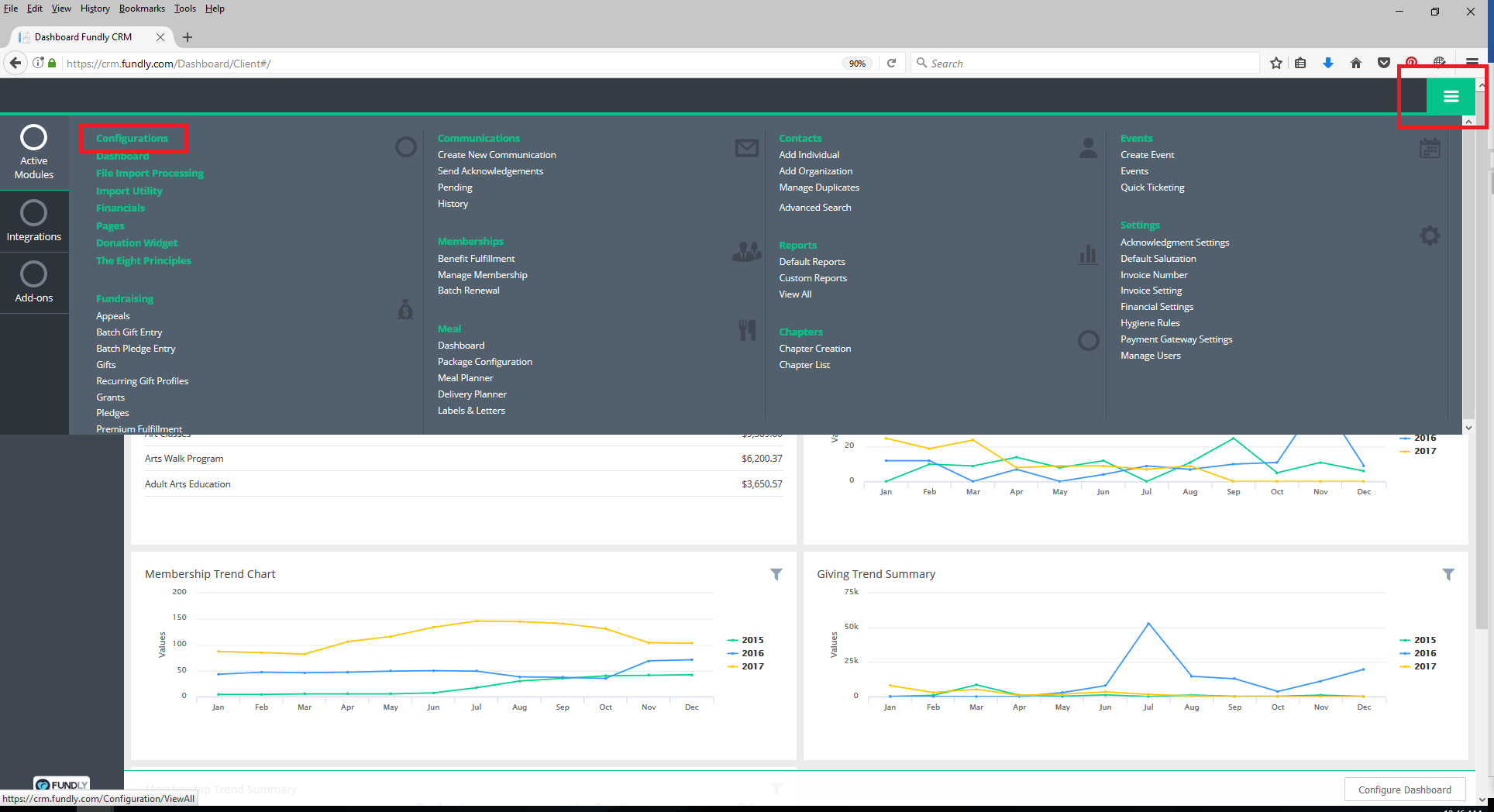1494x812 pixels.
Task: Open the Active Modules sidebar section
Action: pyautogui.click(x=34, y=153)
